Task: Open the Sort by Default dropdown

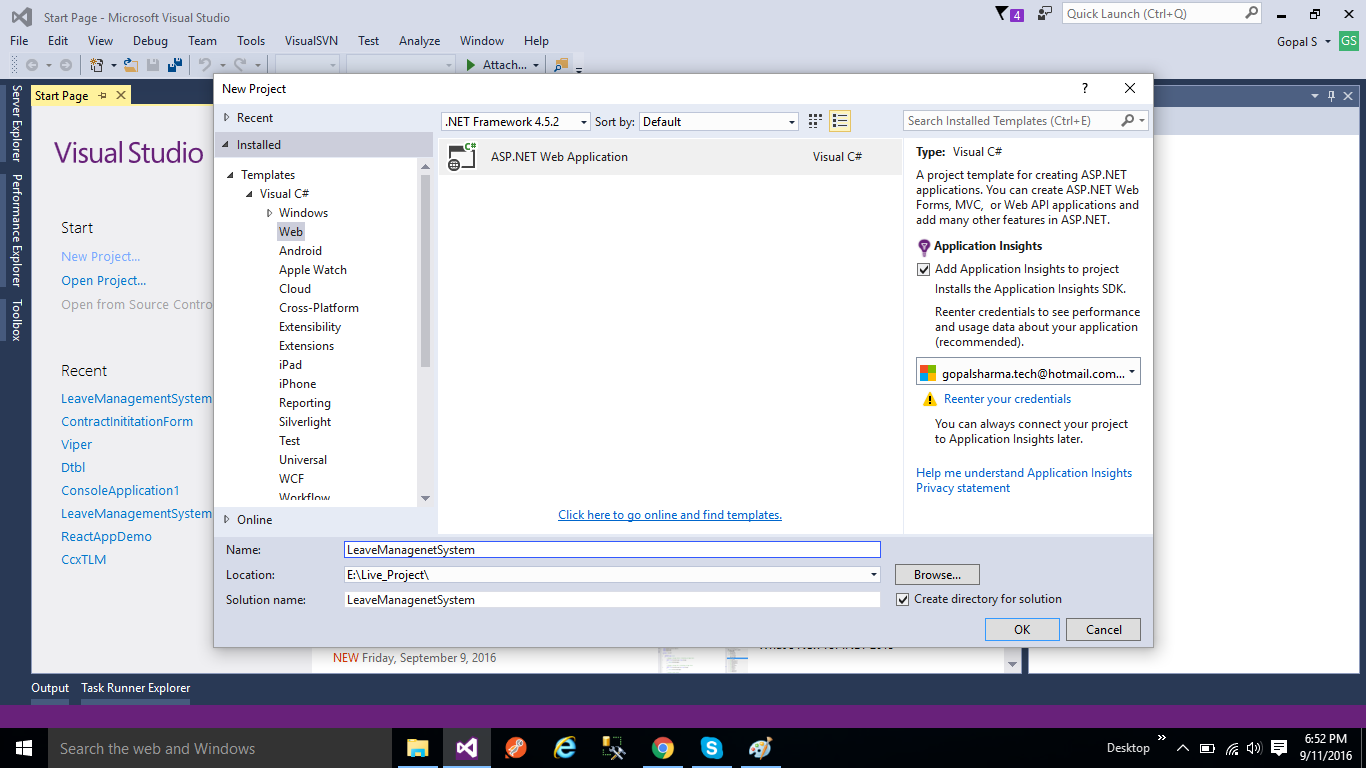Action: pyautogui.click(x=719, y=121)
